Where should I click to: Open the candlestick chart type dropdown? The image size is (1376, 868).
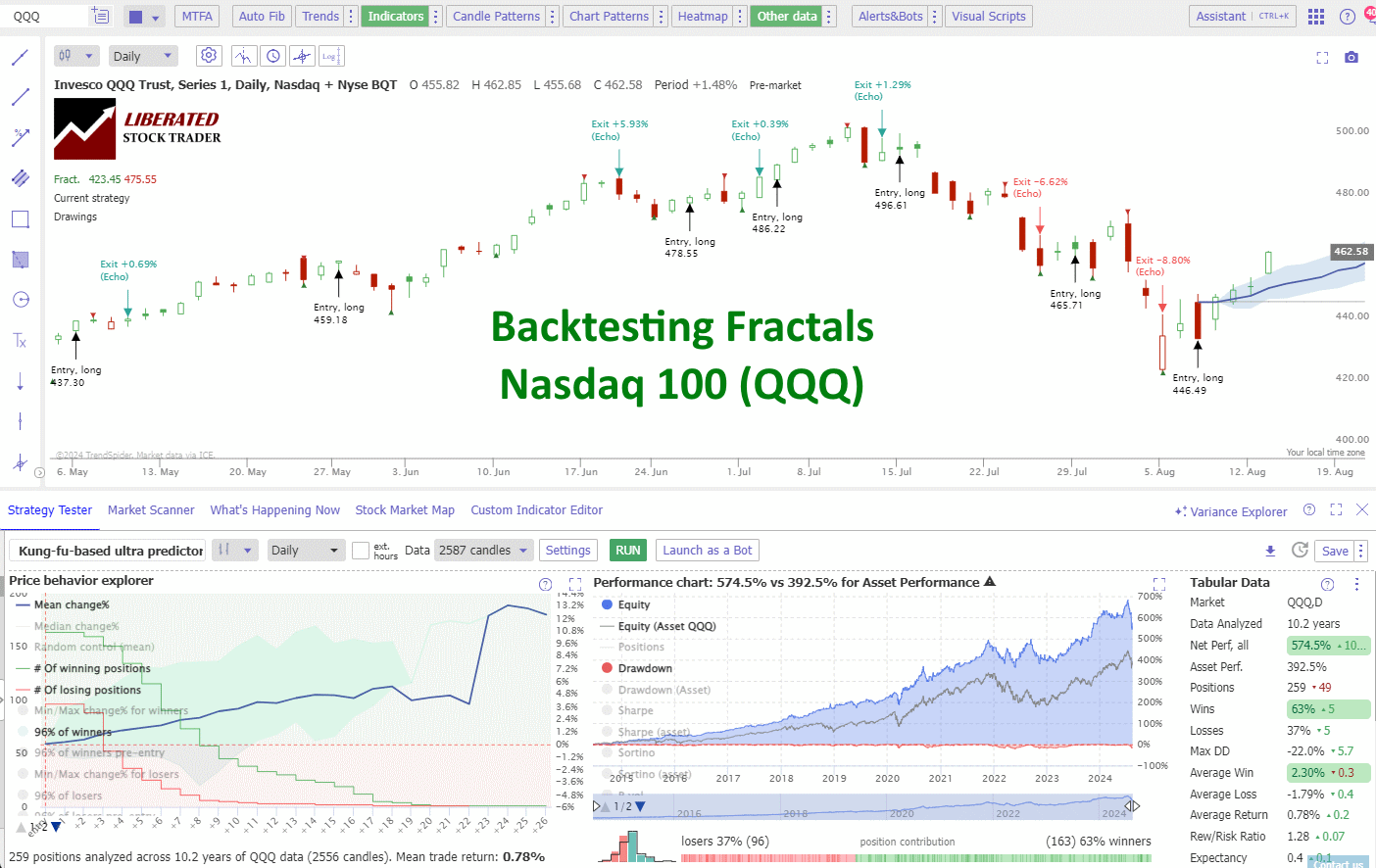pos(75,56)
